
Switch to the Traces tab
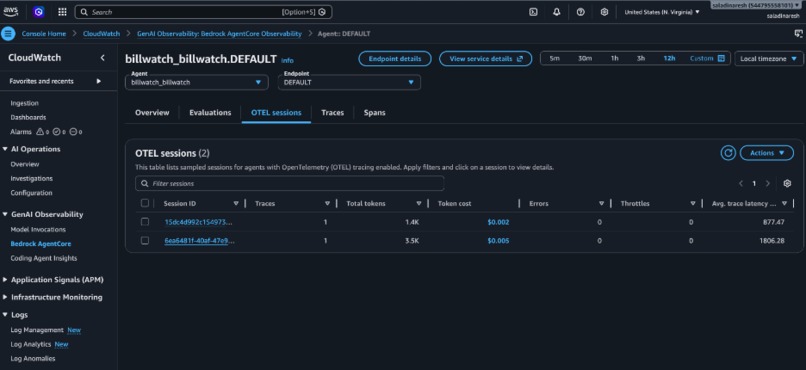tap(333, 113)
